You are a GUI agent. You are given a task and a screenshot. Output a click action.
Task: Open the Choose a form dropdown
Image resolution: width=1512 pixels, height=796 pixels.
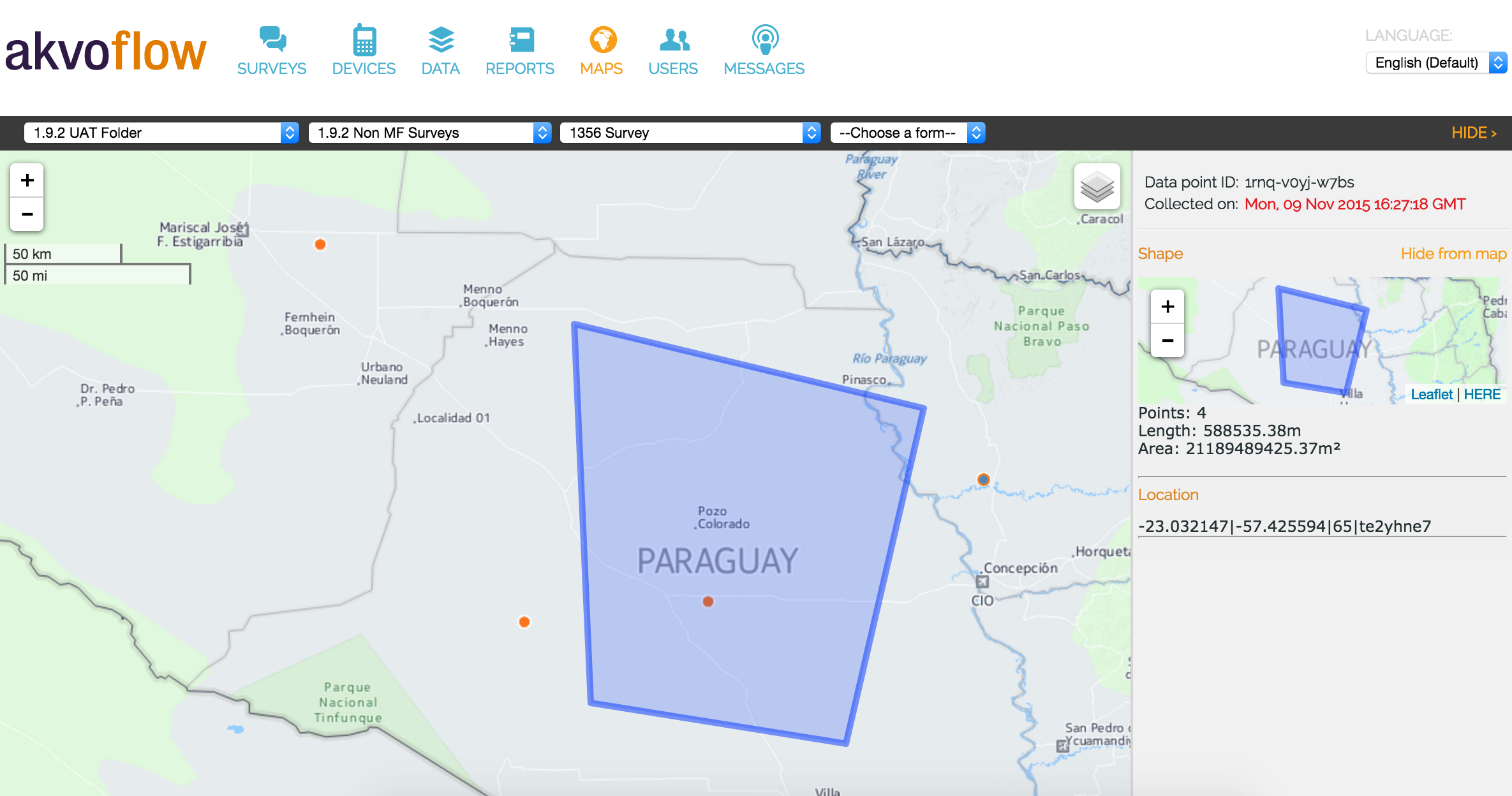[x=907, y=133]
